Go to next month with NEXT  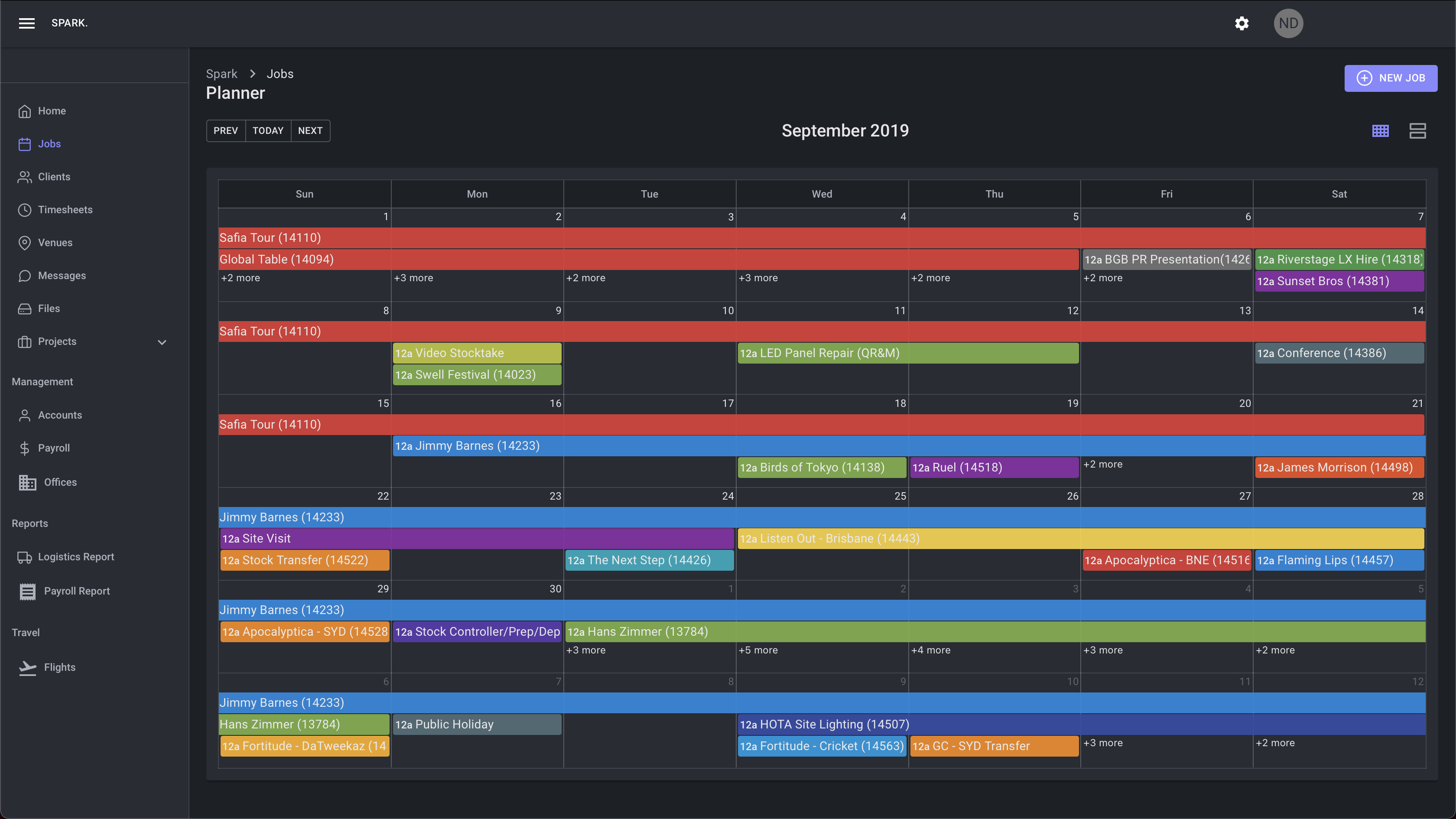310,130
